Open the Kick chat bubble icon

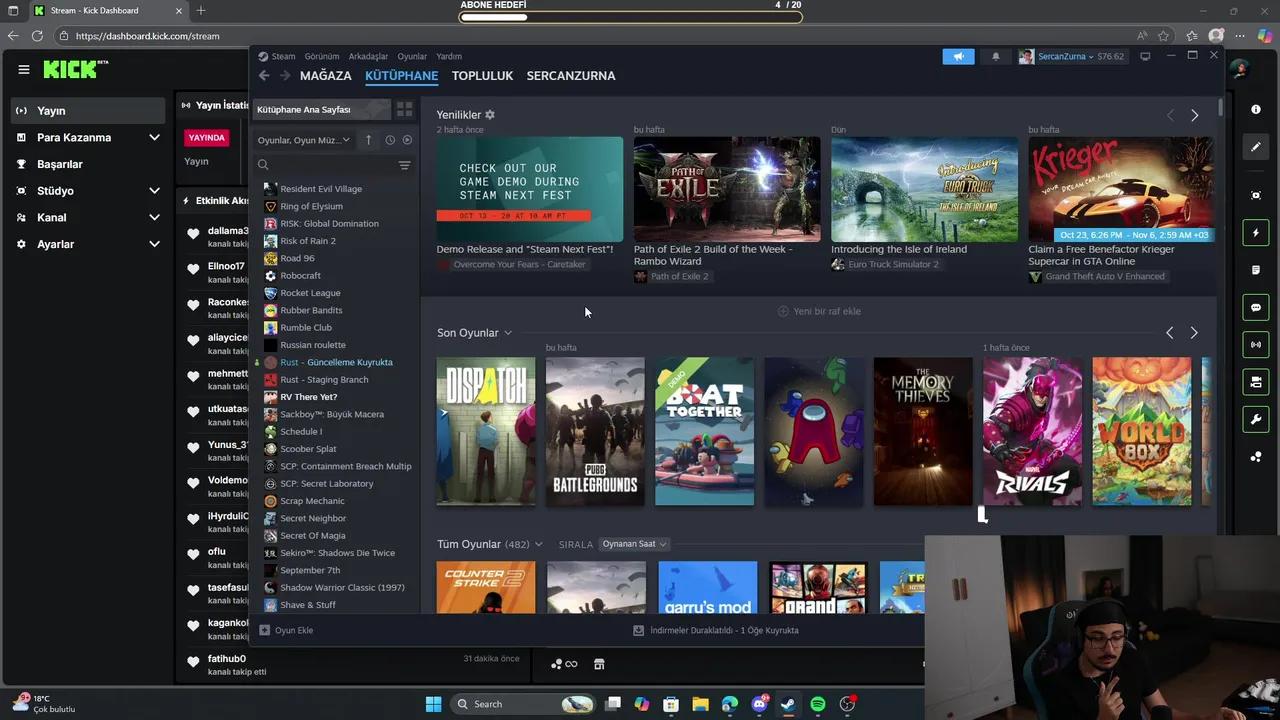coord(1256,307)
